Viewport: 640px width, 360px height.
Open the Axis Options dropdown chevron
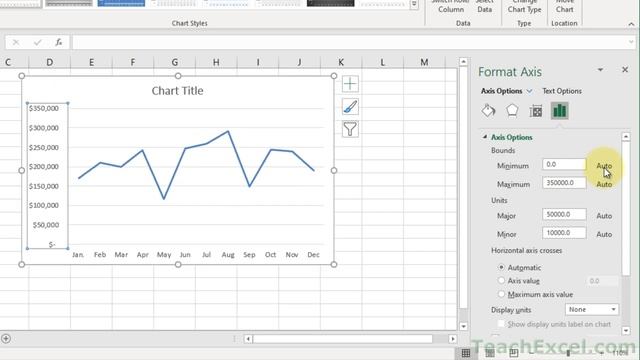click(x=529, y=91)
